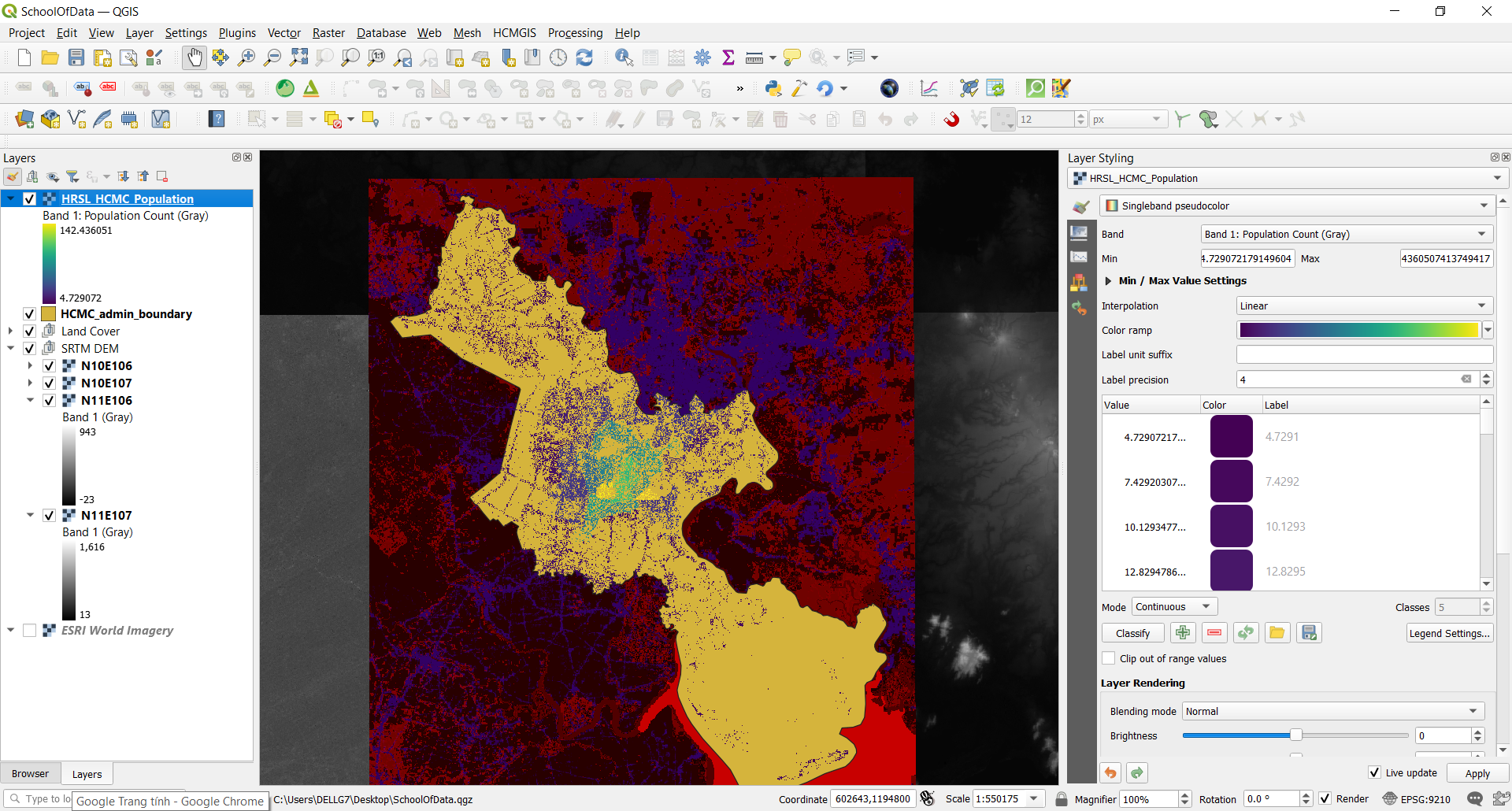Open the Processing menu
The image size is (1512, 811).
[575, 33]
